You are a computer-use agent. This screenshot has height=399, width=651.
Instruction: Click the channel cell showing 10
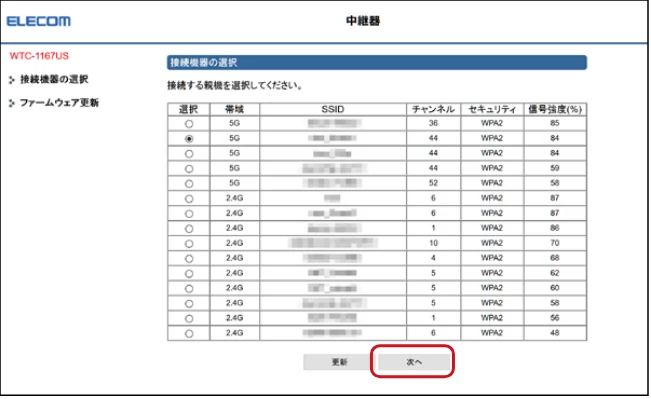[x=433, y=243]
